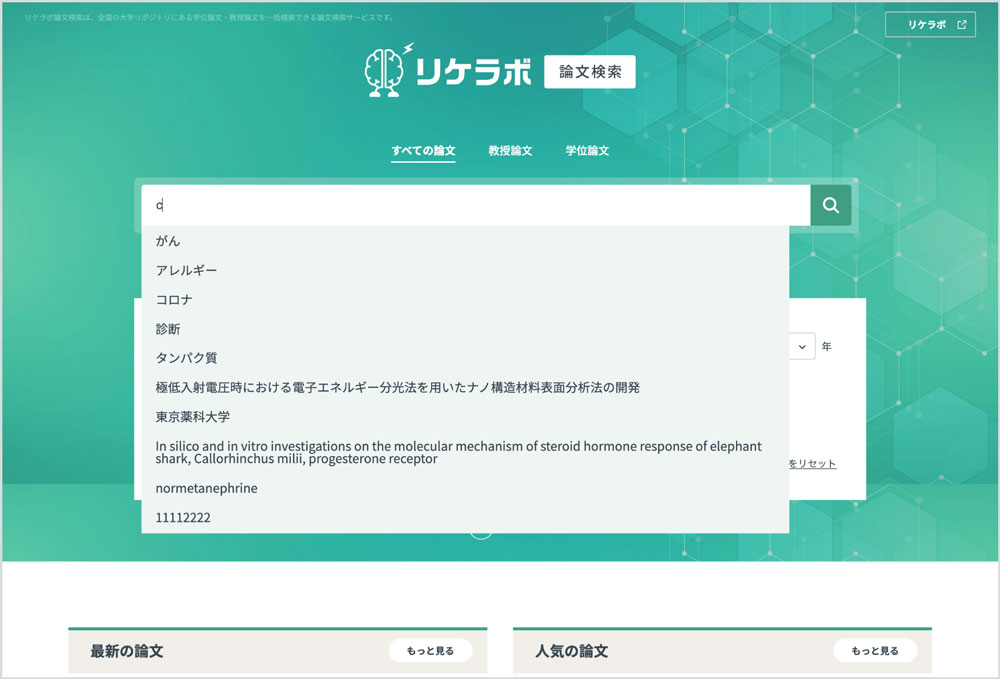
Task: Choose suggestion がん
Action: (465, 241)
